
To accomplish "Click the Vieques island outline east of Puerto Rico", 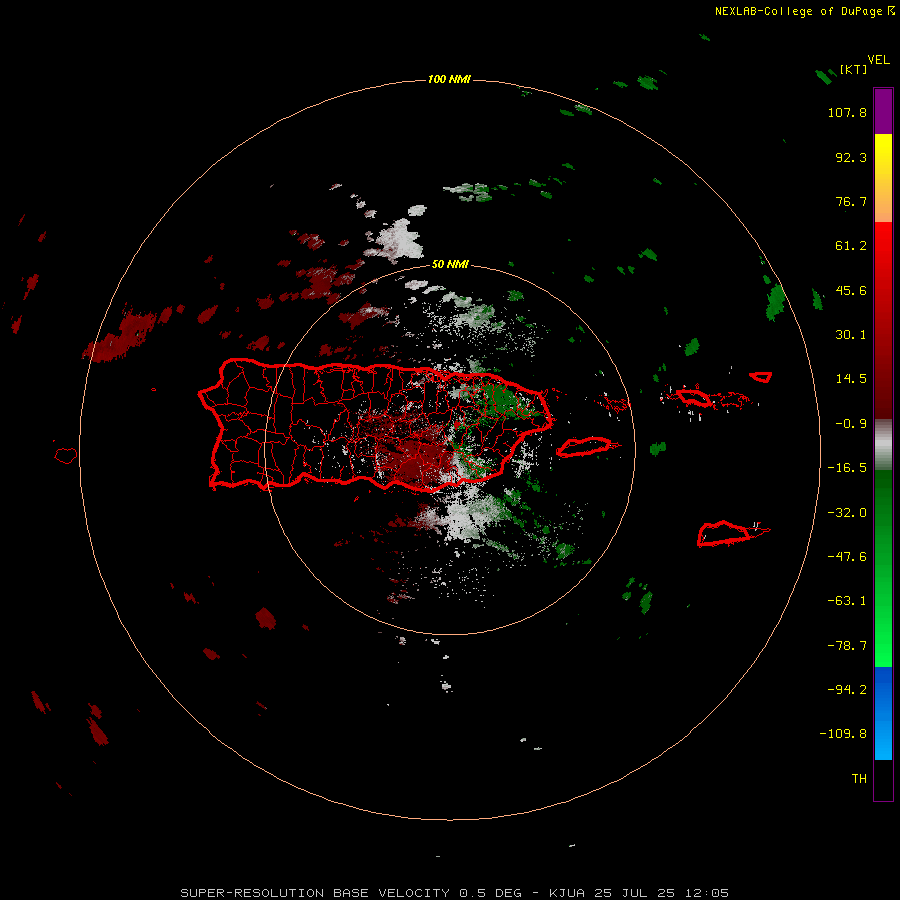I will coord(584,447).
